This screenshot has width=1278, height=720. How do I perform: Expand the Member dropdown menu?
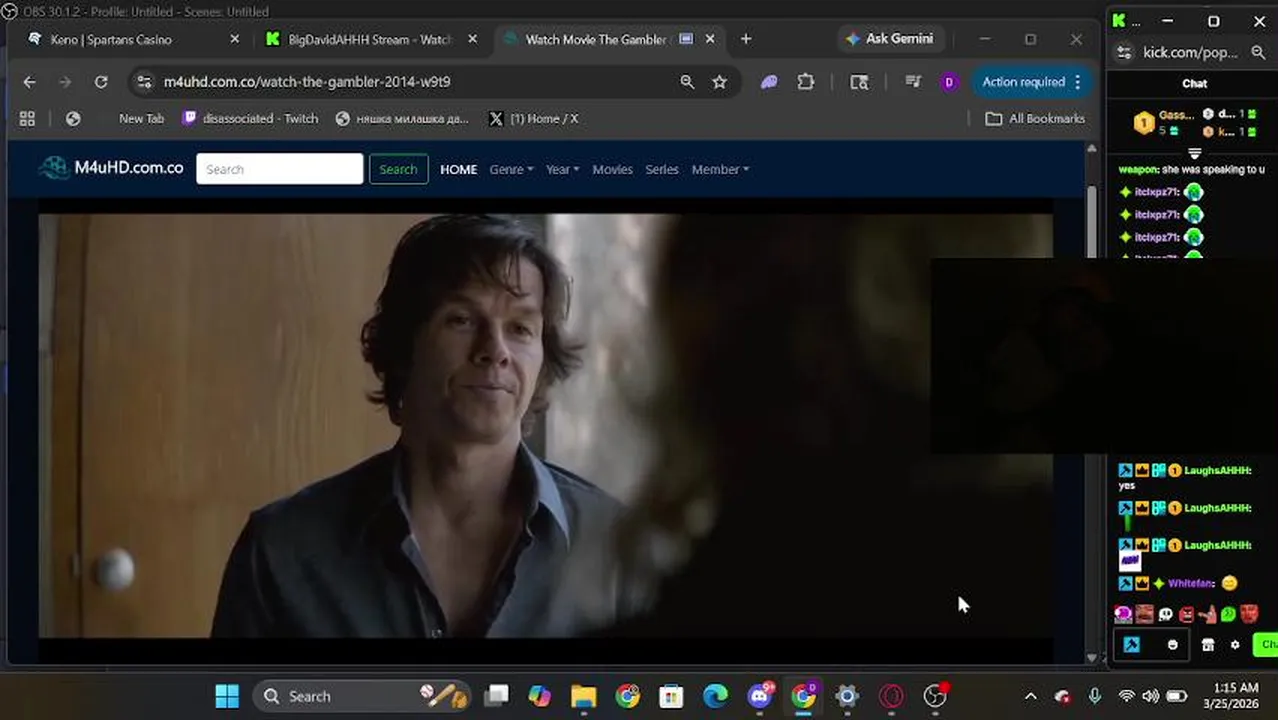pos(720,169)
